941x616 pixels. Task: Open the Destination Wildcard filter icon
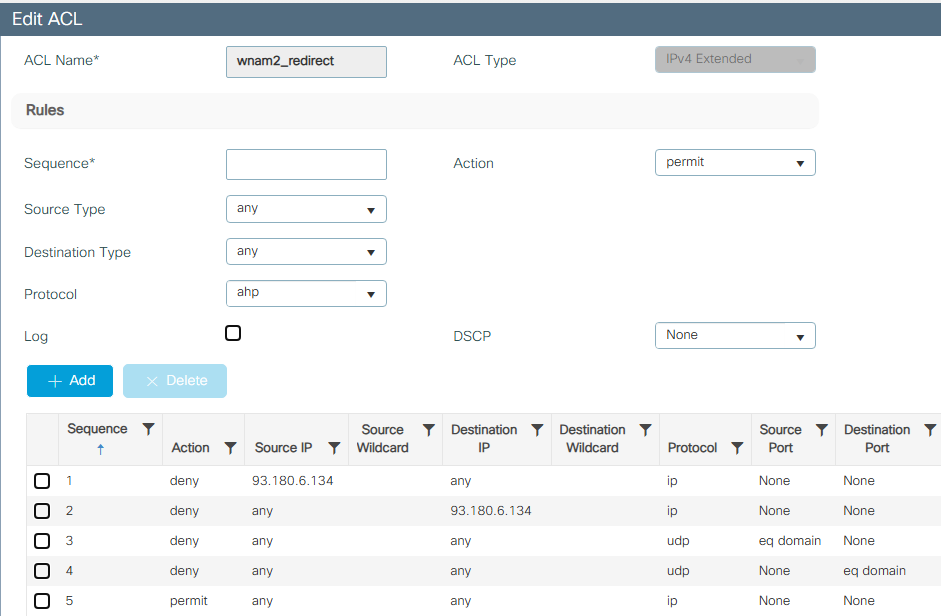click(645, 430)
